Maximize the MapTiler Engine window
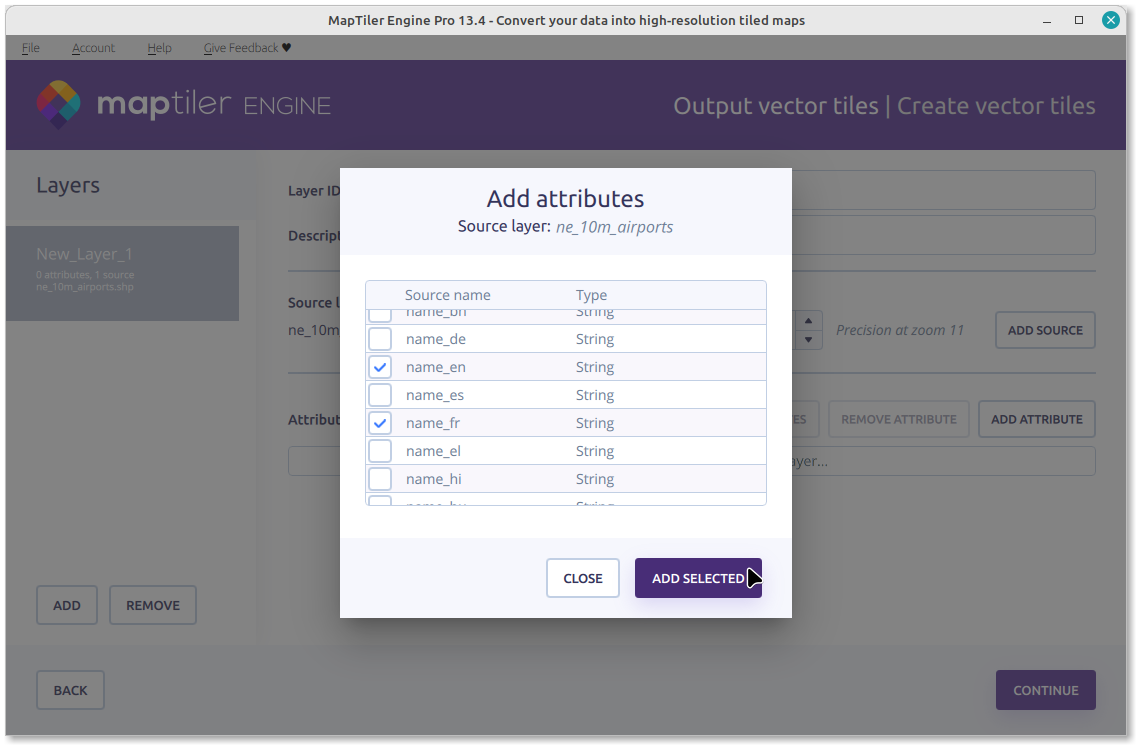 point(1079,20)
